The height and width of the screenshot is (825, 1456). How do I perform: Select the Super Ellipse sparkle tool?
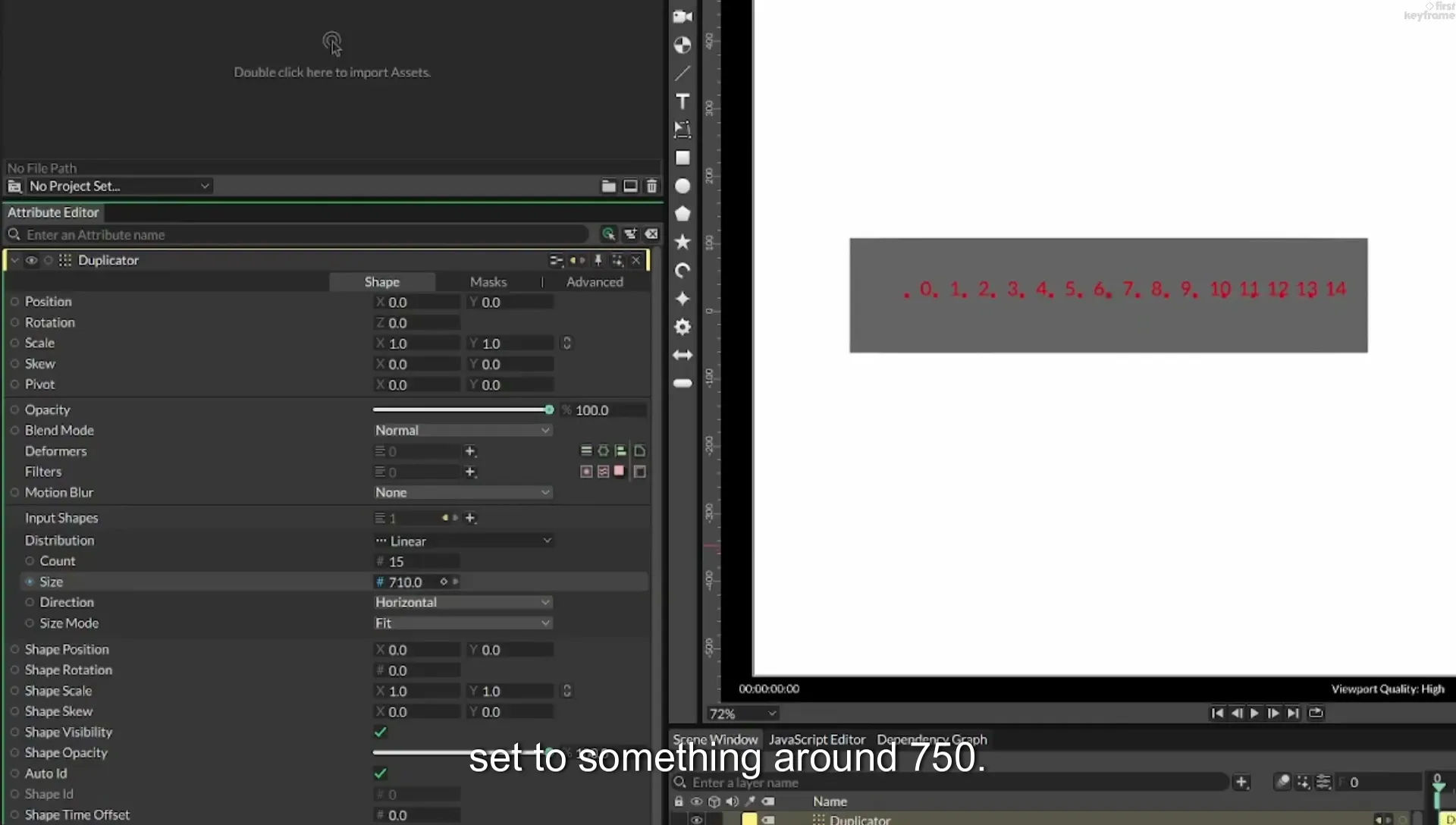tap(682, 299)
